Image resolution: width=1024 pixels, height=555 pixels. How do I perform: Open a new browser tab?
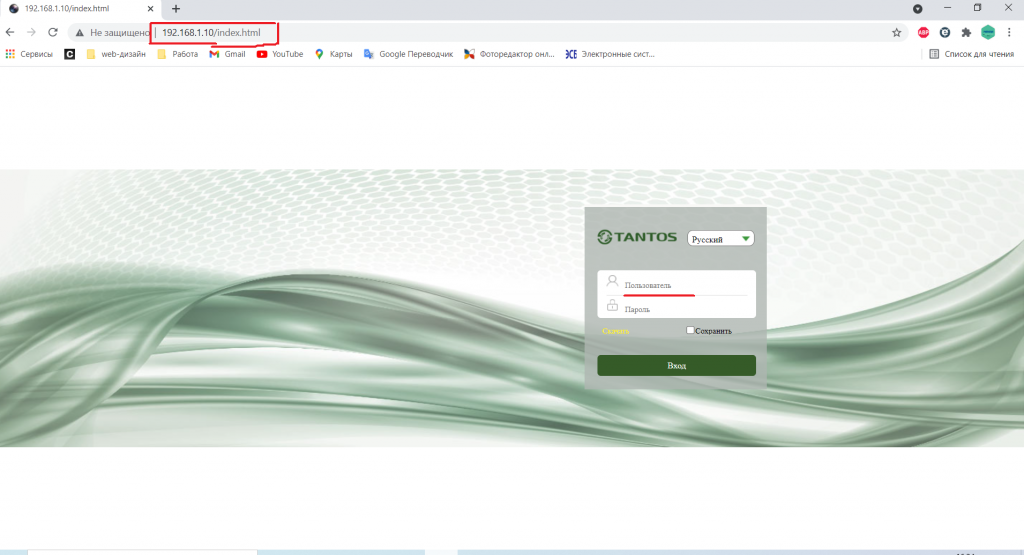(x=176, y=8)
